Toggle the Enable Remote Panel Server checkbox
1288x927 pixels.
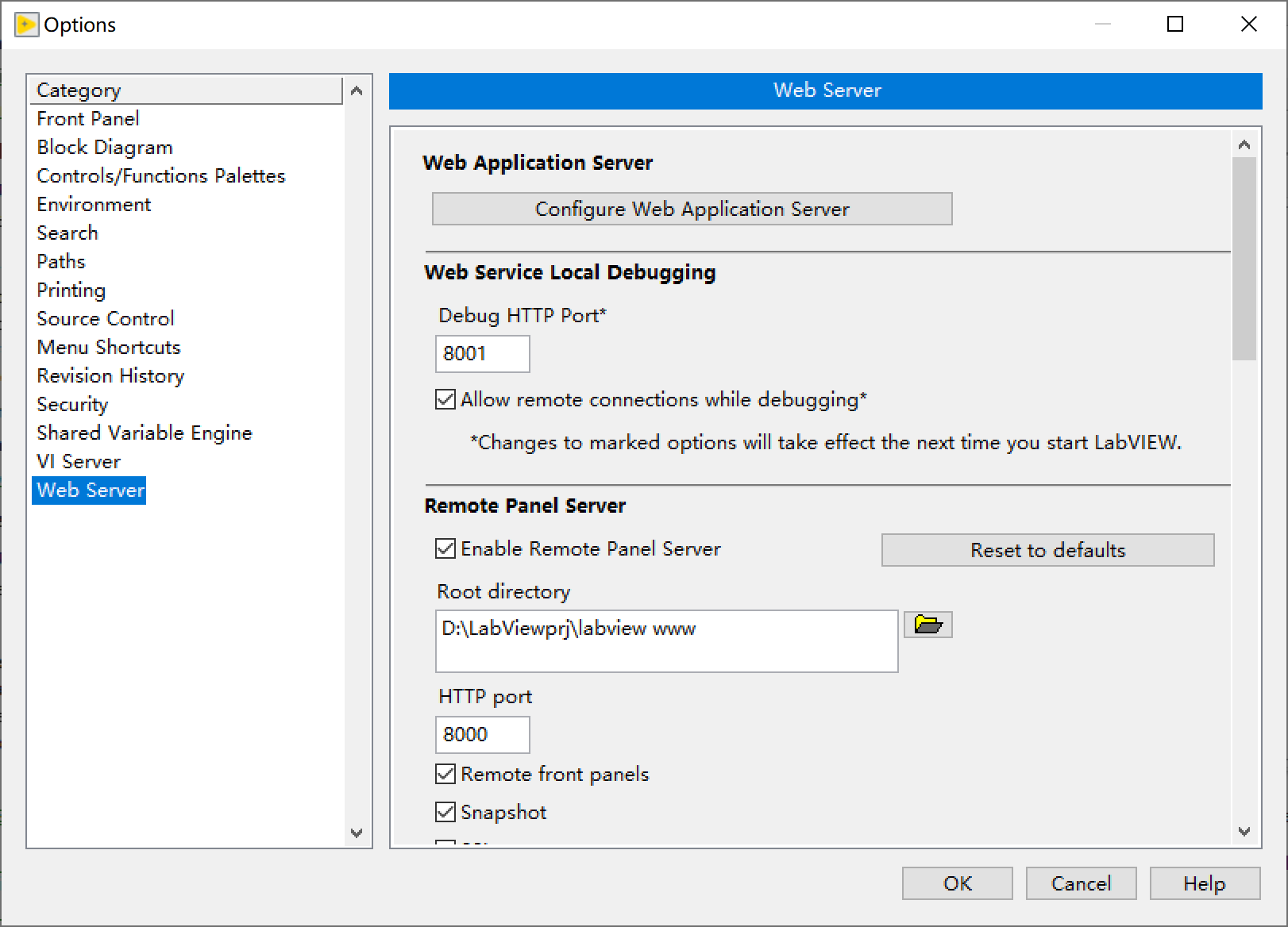(x=446, y=548)
